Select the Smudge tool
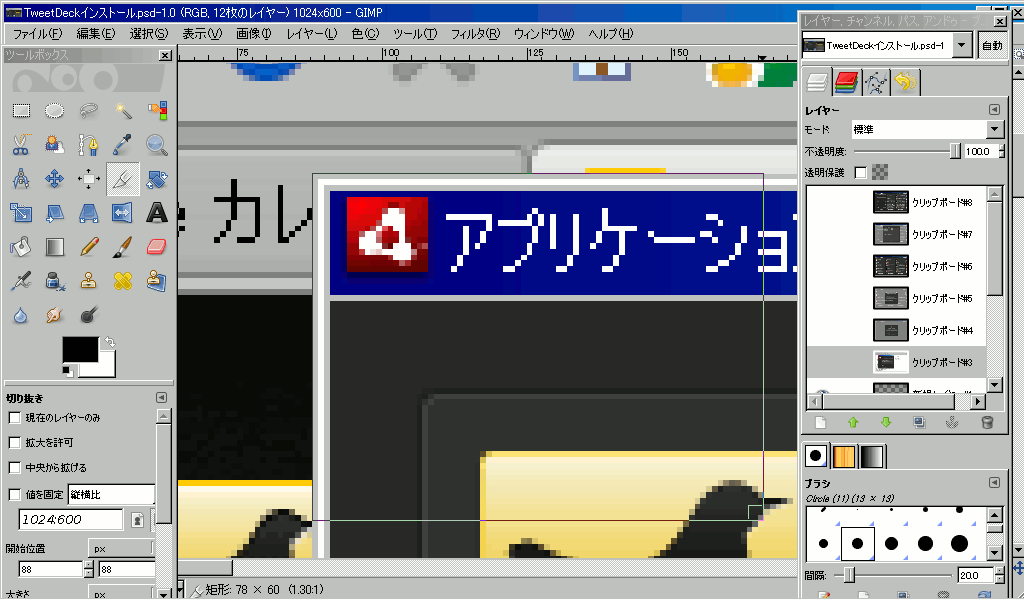Image resolution: width=1024 pixels, height=600 pixels. 54,315
